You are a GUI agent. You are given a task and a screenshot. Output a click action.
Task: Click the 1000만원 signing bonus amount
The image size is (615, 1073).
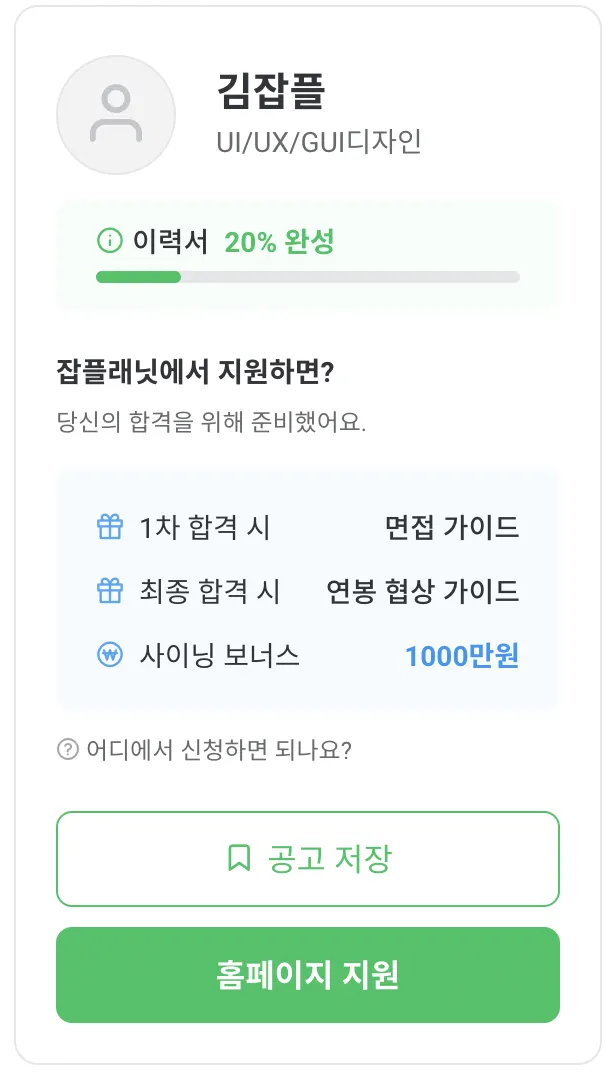tap(462, 656)
